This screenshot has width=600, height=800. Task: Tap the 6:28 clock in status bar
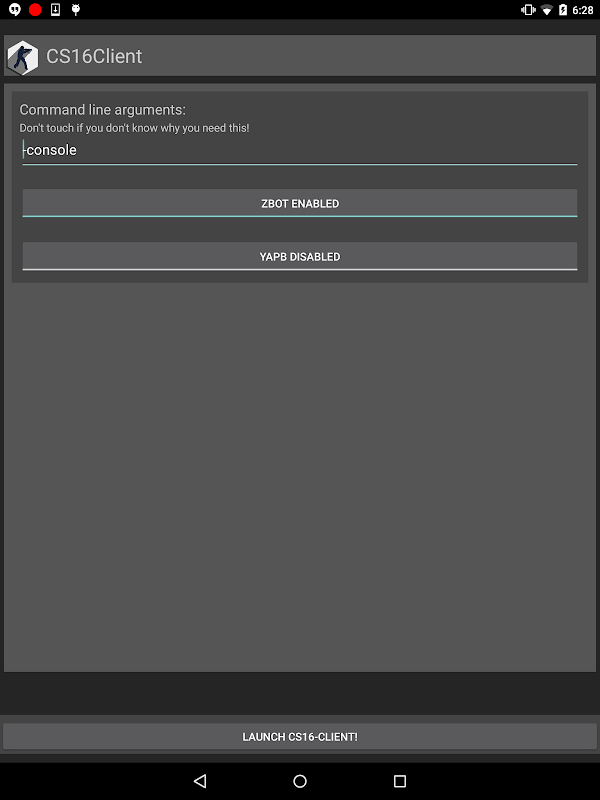click(583, 10)
